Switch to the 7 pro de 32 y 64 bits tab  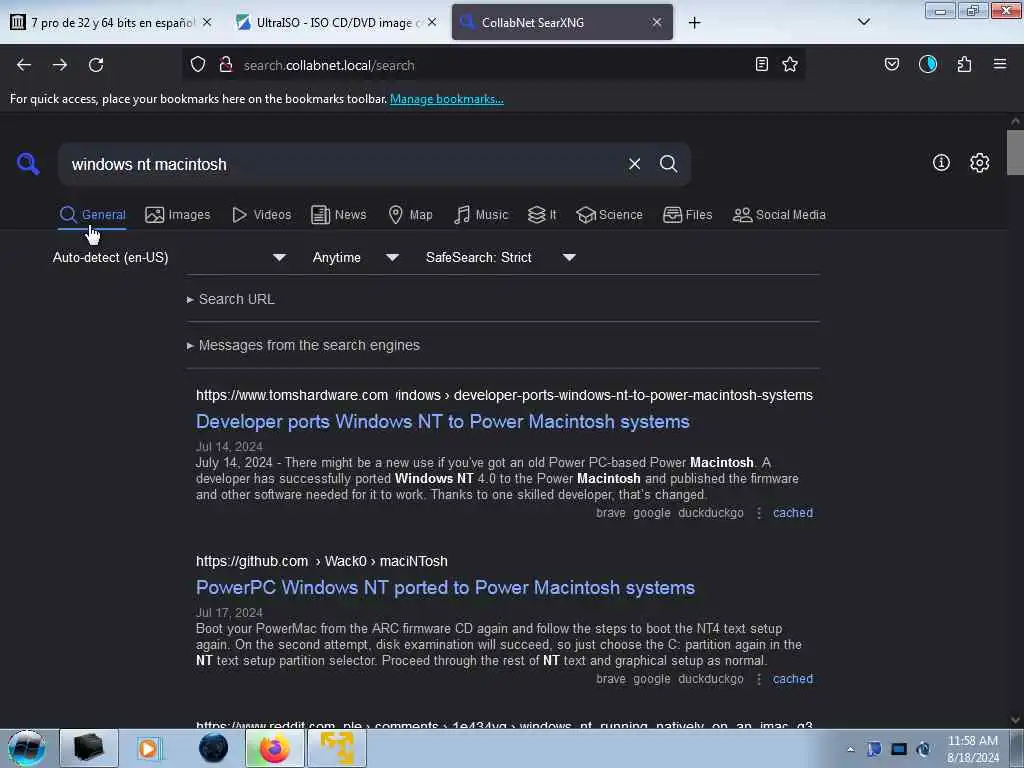(x=111, y=22)
